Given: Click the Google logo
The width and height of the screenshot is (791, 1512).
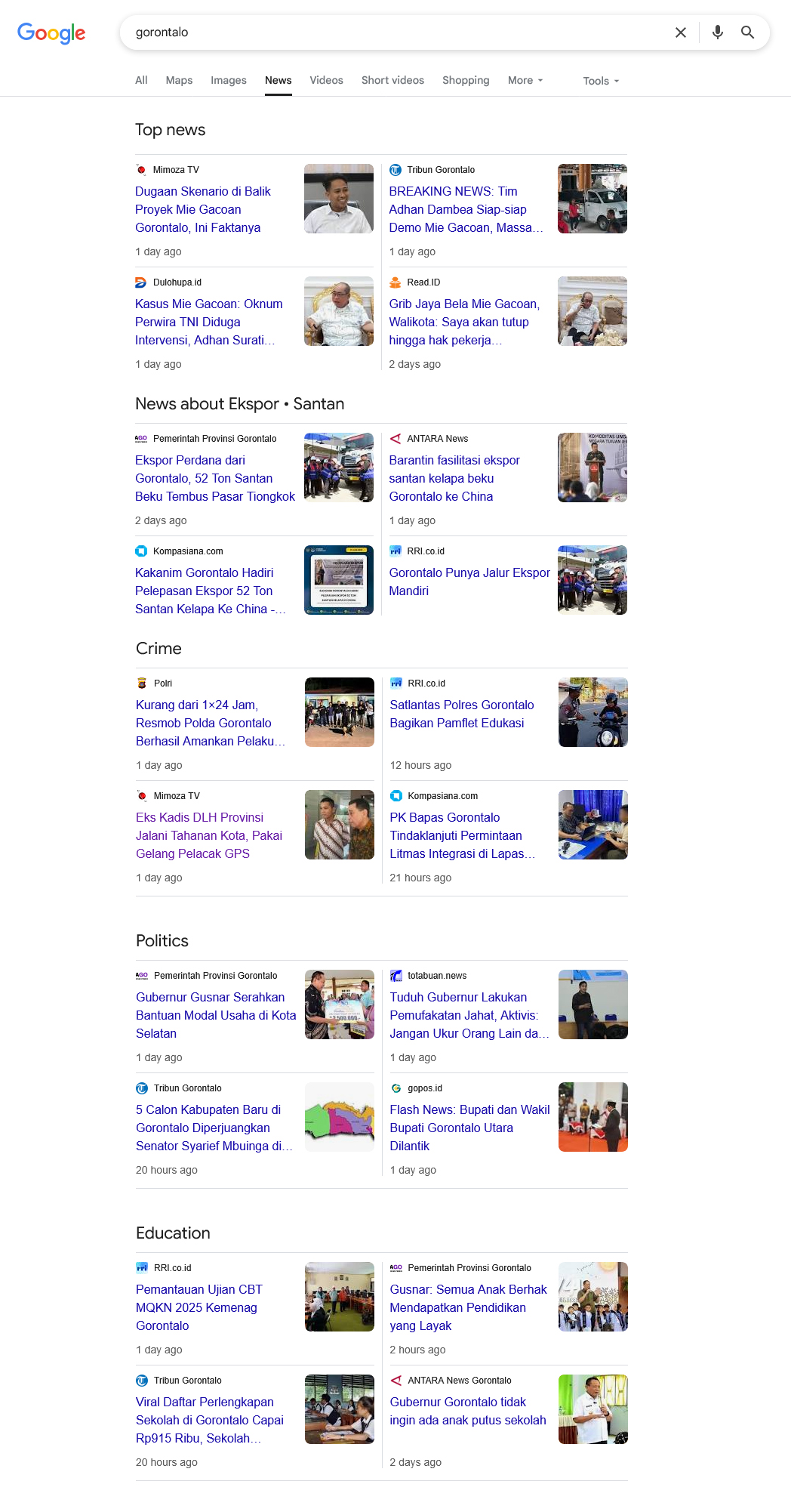Looking at the screenshot, I should click(x=51, y=32).
